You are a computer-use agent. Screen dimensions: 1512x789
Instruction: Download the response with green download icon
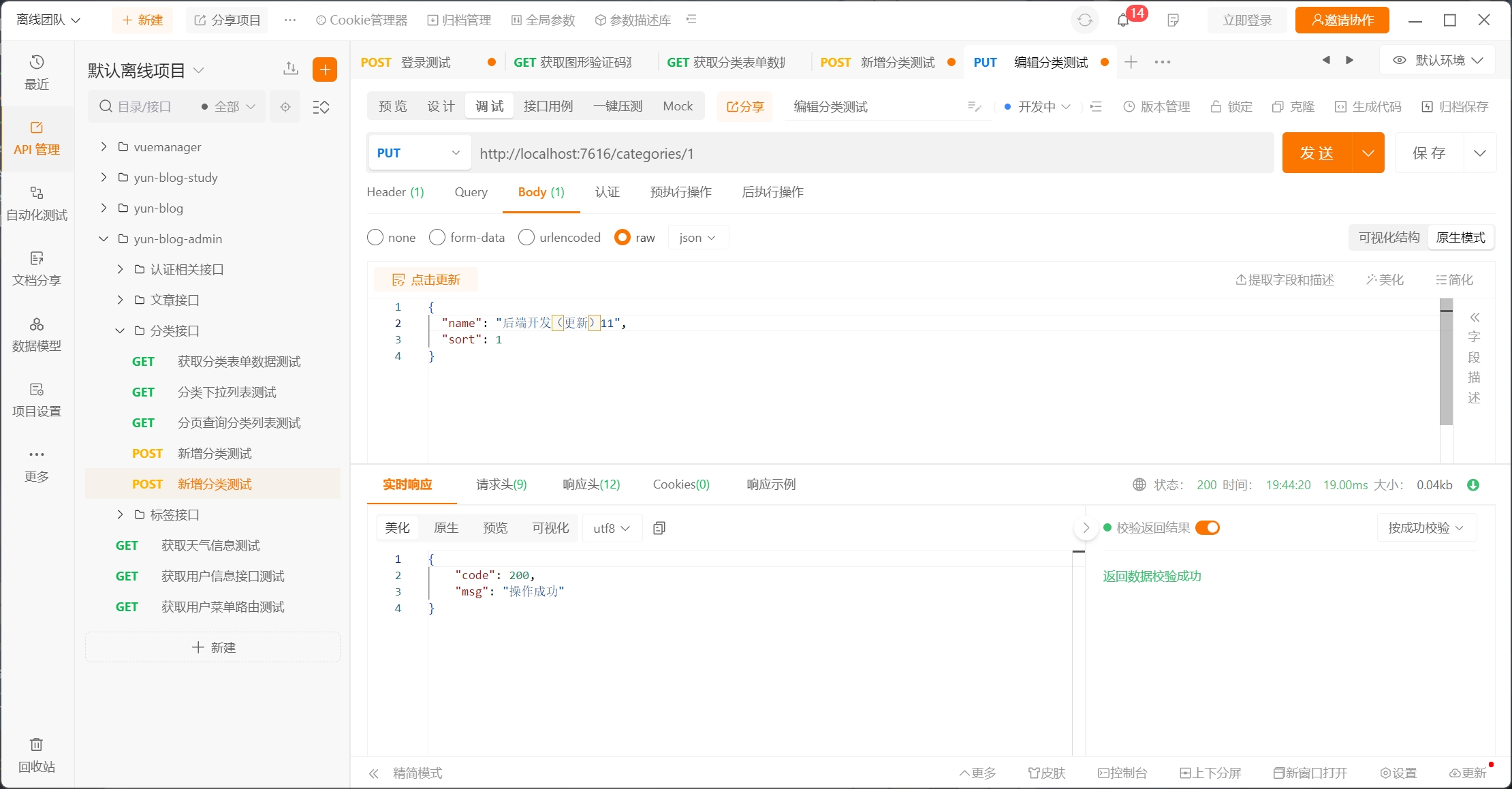pos(1473,484)
